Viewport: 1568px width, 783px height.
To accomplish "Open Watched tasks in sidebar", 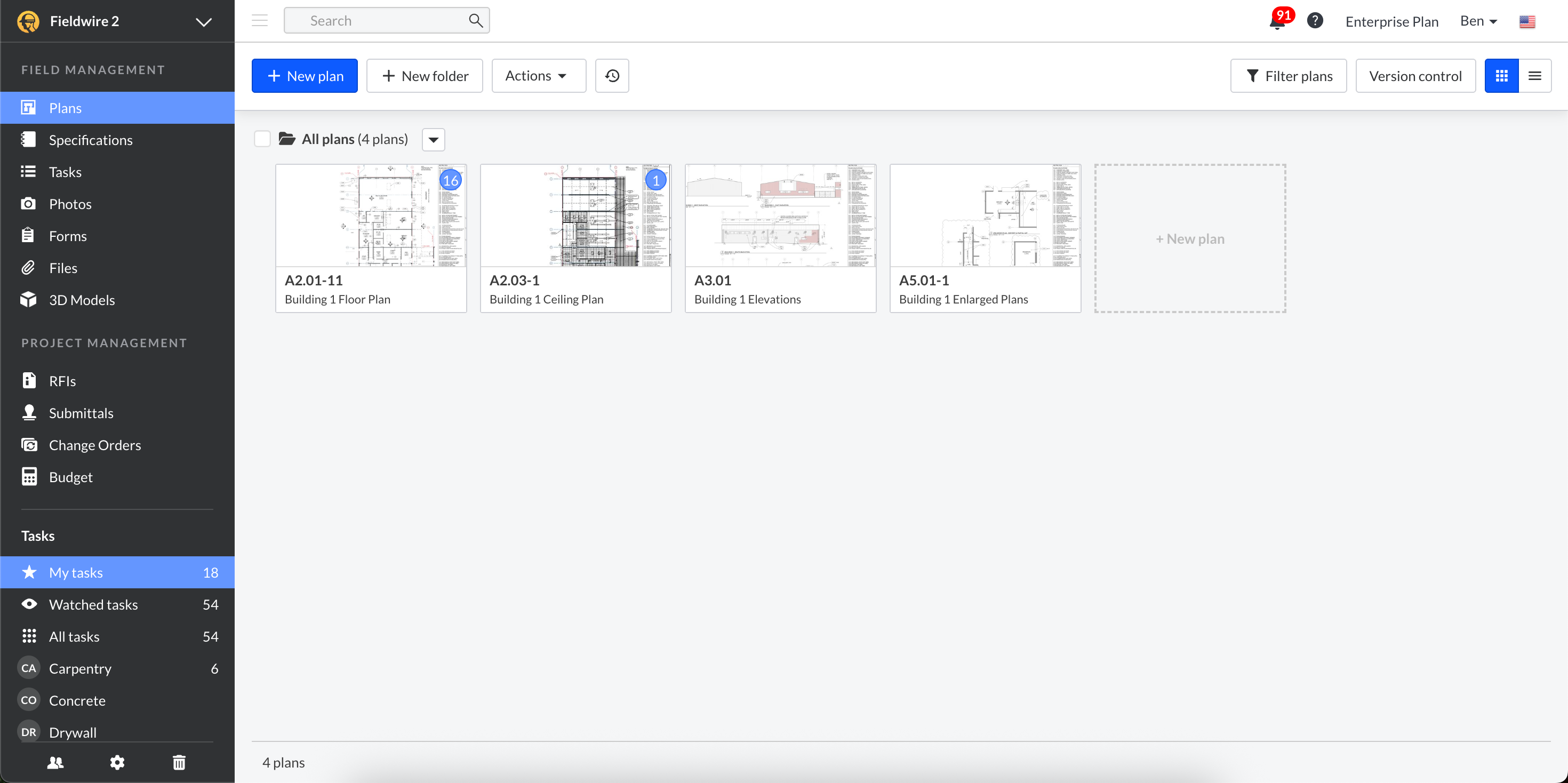I will (93, 605).
